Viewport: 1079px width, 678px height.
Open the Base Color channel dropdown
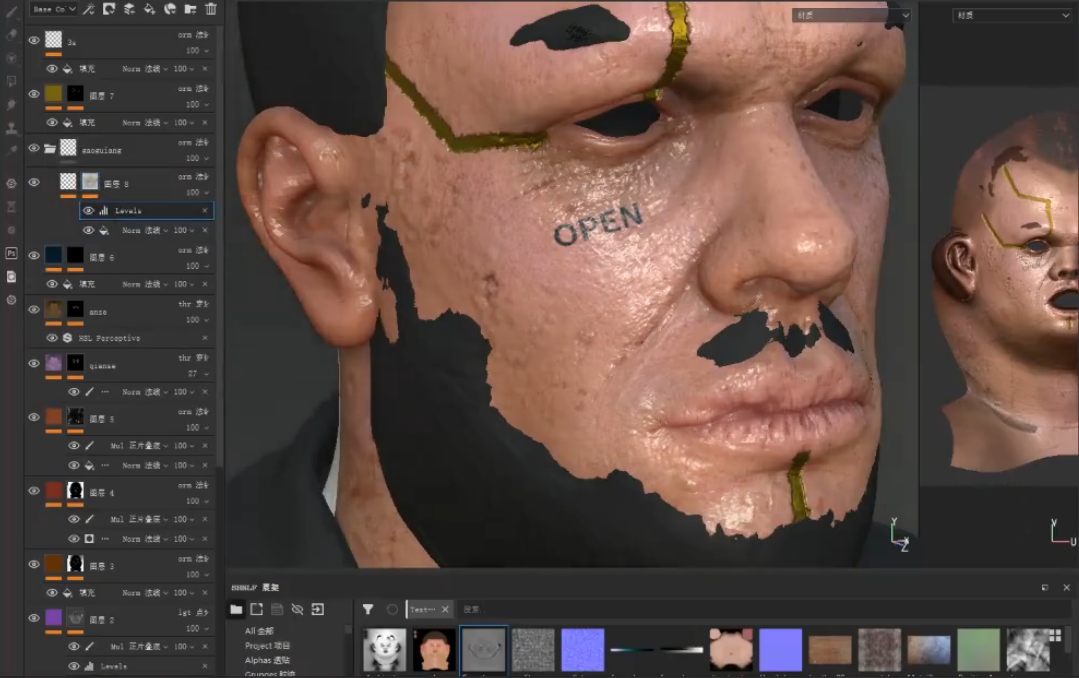click(53, 9)
